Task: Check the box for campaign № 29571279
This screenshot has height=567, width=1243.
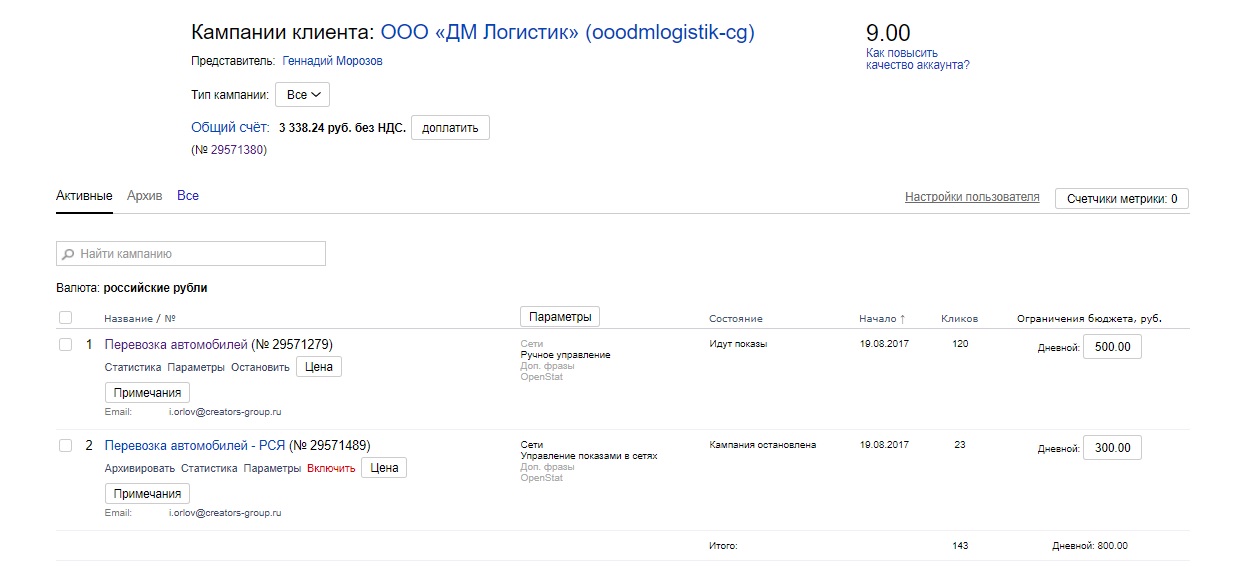Action: click(x=66, y=344)
